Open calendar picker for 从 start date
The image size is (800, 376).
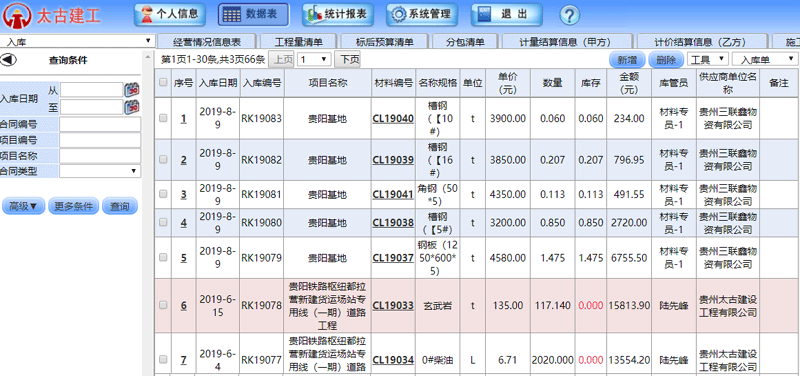pyautogui.click(x=132, y=90)
